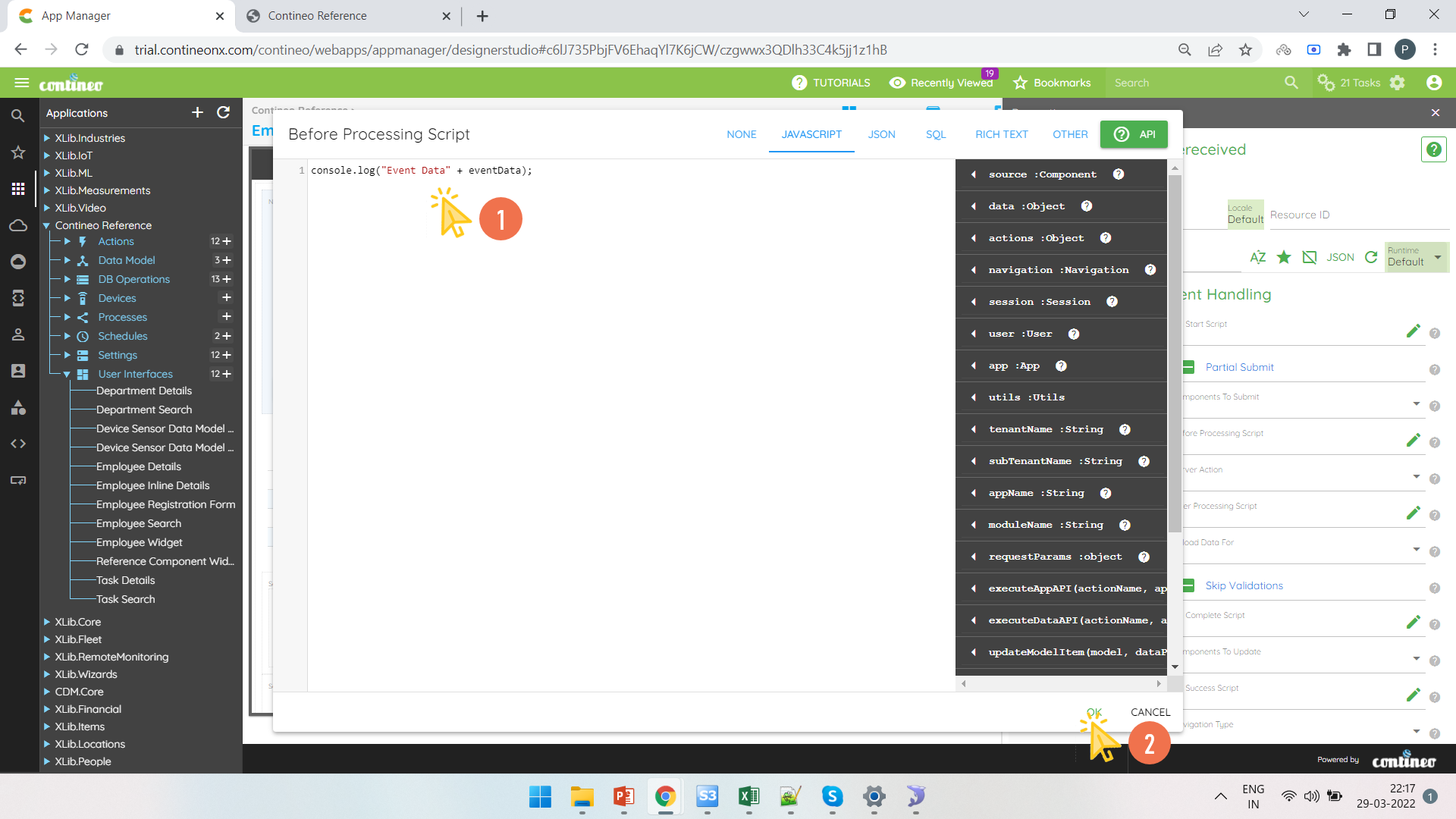Select the SQL script type tab

935,134
